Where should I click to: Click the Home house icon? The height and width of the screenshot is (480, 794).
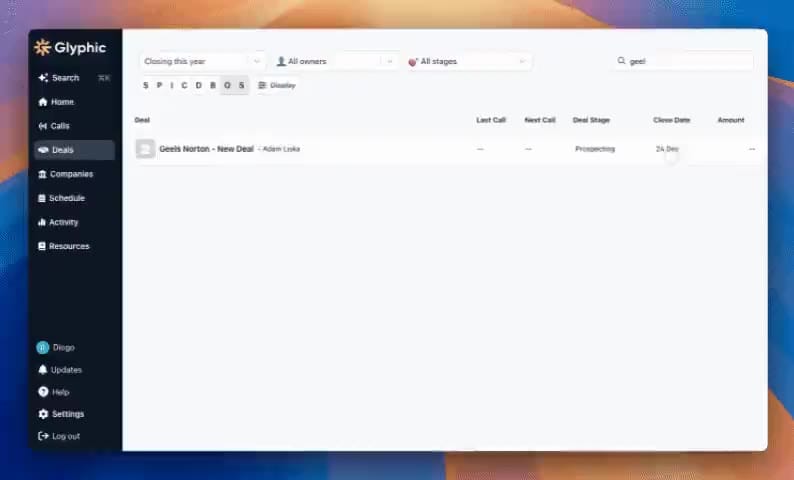click(43, 102)
